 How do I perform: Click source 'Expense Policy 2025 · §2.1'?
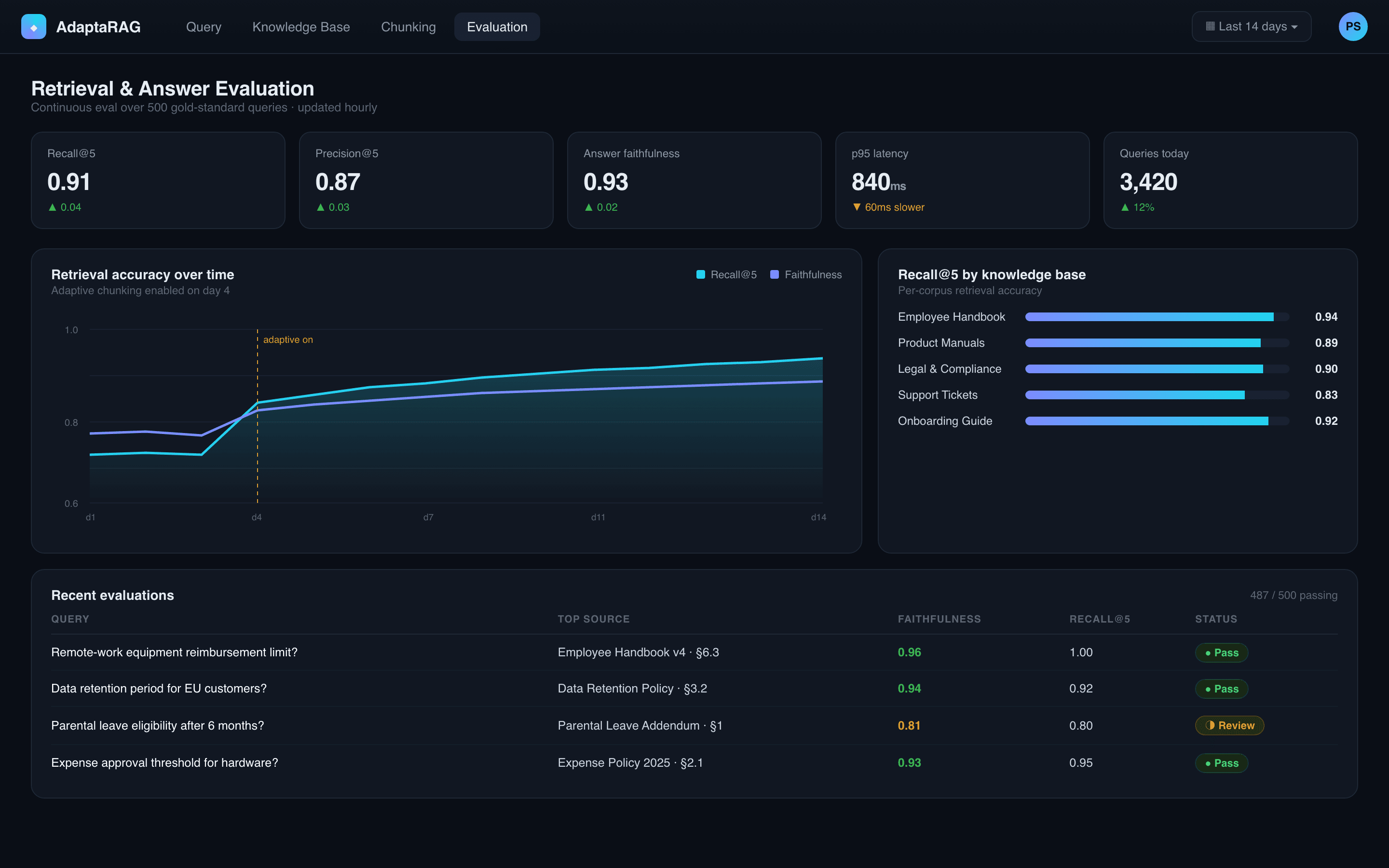point(630,763)
